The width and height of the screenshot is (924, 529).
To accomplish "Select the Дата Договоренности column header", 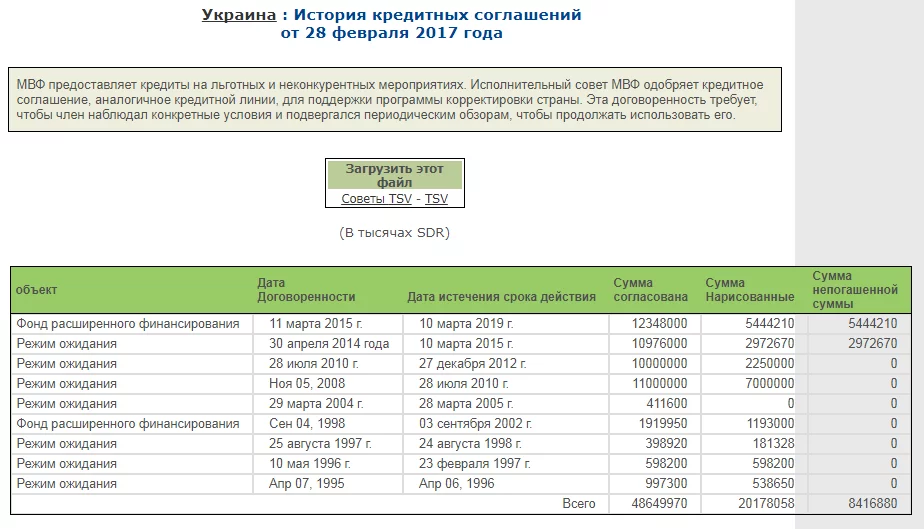I will (x=306, y=290).
